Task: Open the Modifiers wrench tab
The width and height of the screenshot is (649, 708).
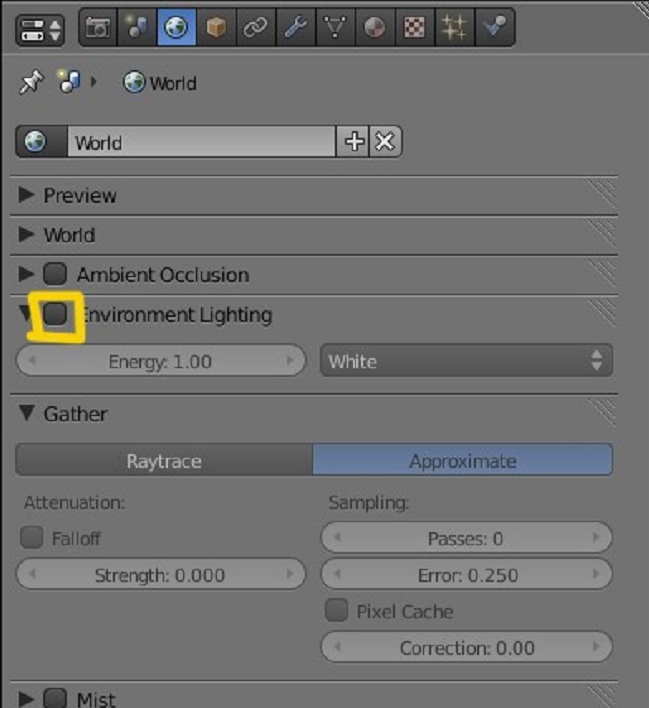Action: tap(293, 28)
